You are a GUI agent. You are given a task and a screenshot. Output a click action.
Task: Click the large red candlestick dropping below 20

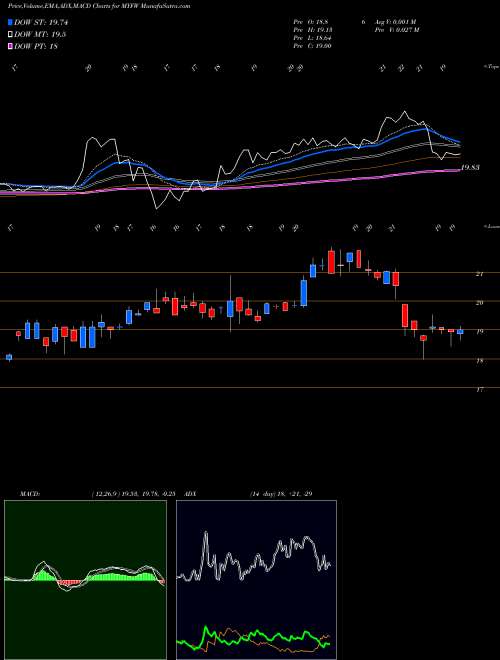click(405, 316)
